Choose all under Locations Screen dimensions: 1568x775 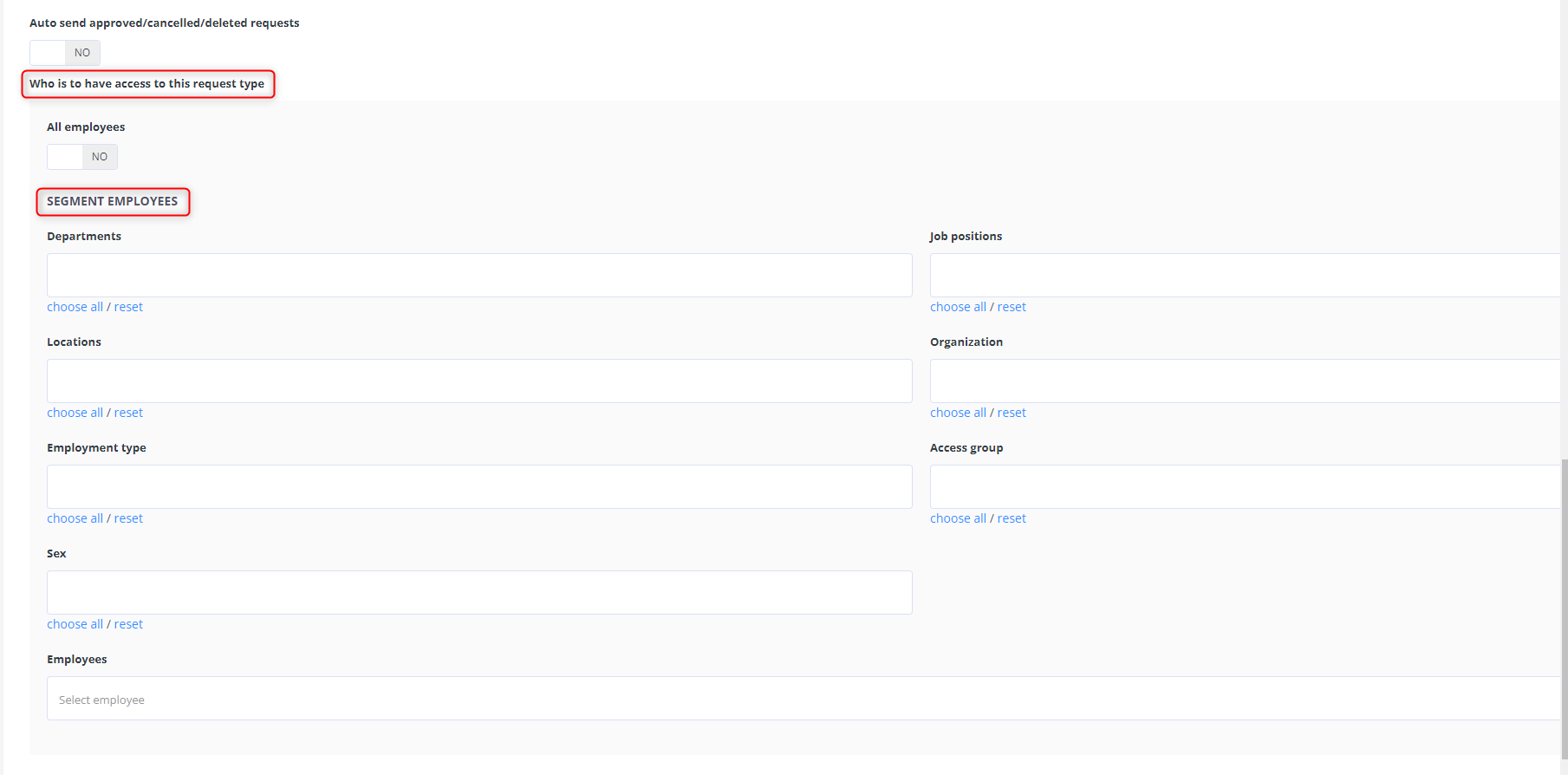click(75, 413)
